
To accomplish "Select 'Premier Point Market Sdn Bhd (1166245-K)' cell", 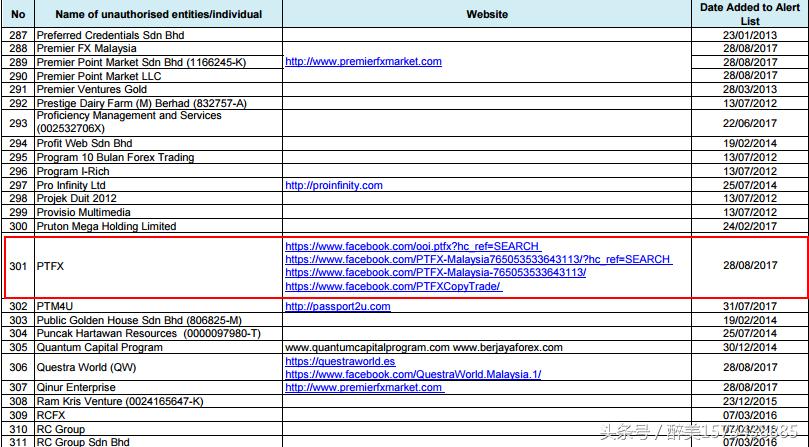I will (x=158, y=62).
